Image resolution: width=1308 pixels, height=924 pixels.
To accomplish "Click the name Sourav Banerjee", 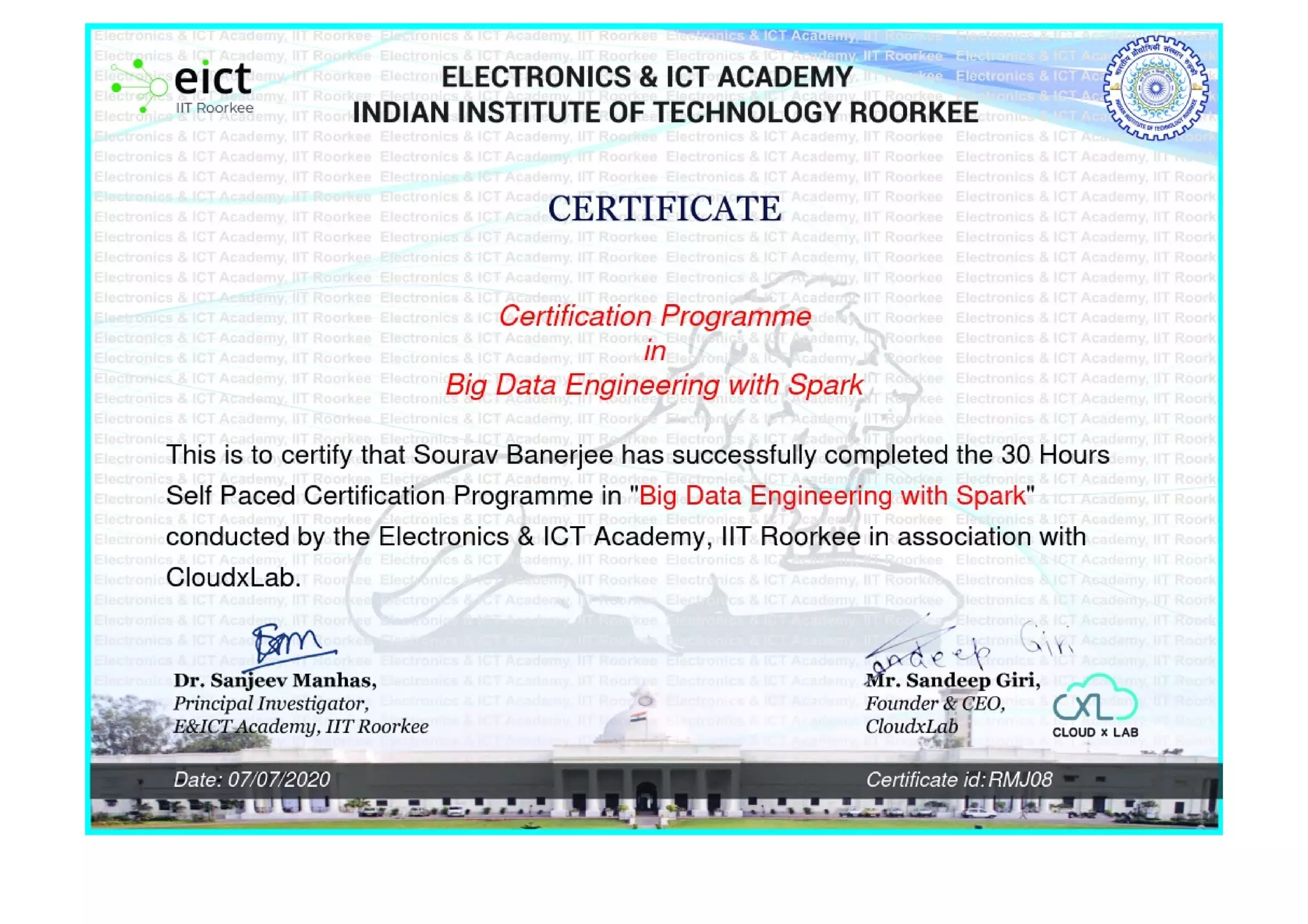I will point(513,455).
